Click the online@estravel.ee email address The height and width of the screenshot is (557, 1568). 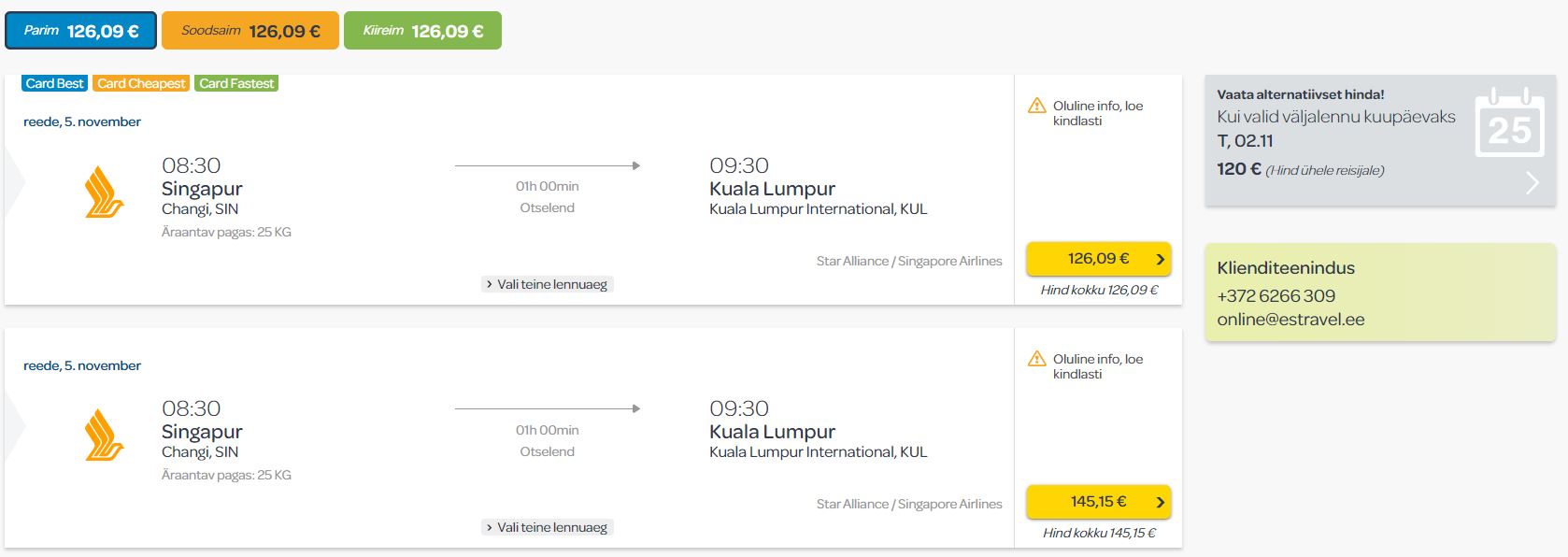(1290, 320)
